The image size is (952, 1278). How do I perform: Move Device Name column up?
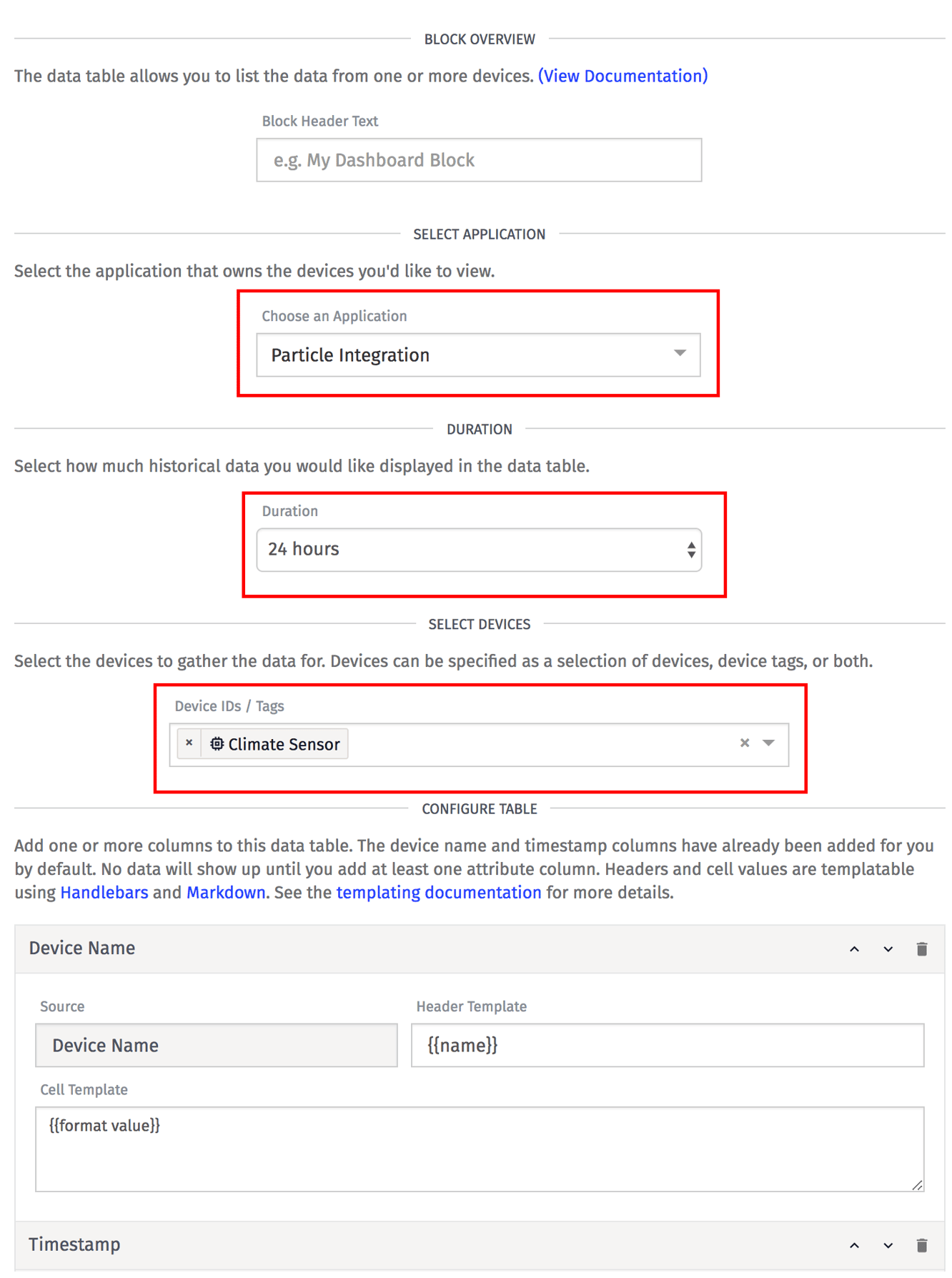point(854,949)
